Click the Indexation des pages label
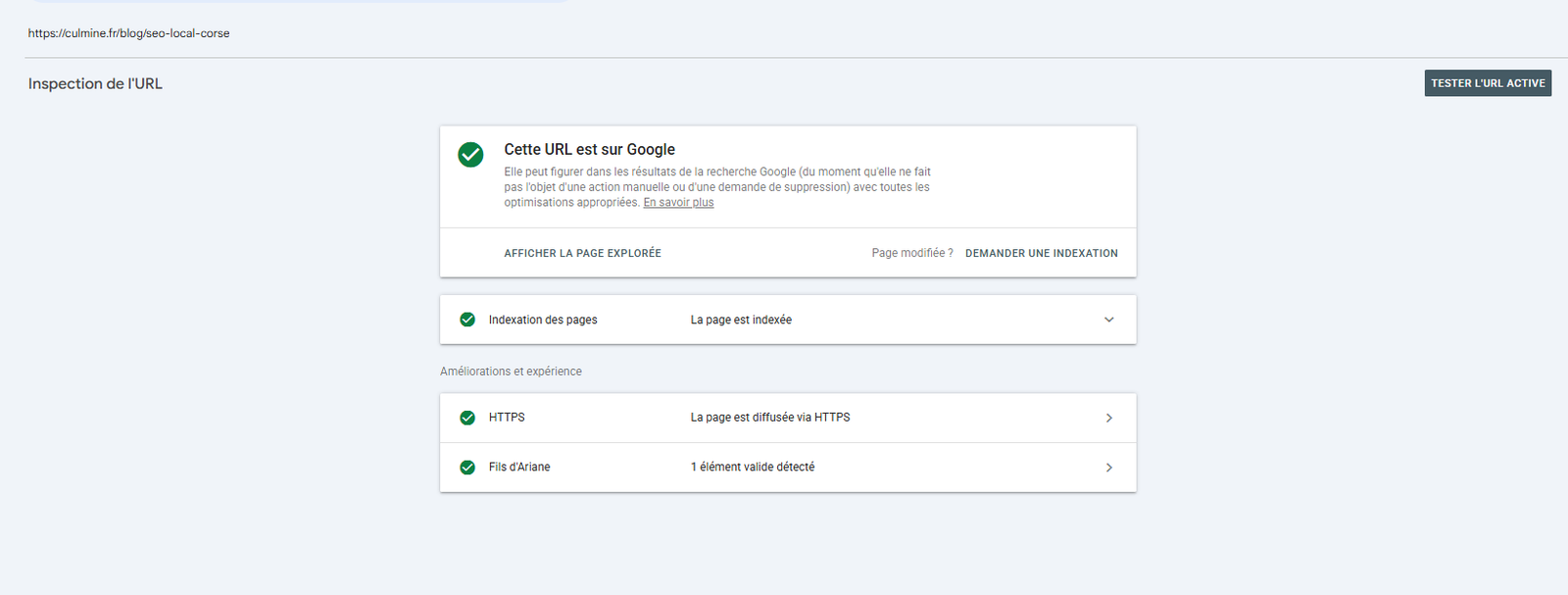Image resolution: width=1568 pixels, height=595 pixels. pos(543,320)
